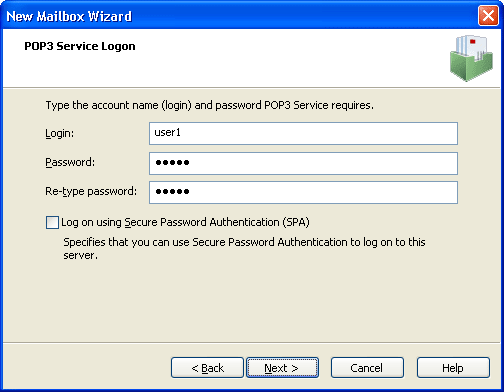Open Help for this wizard page
The width and height of the screenshot is (504, 392).
tap(453, 368)
